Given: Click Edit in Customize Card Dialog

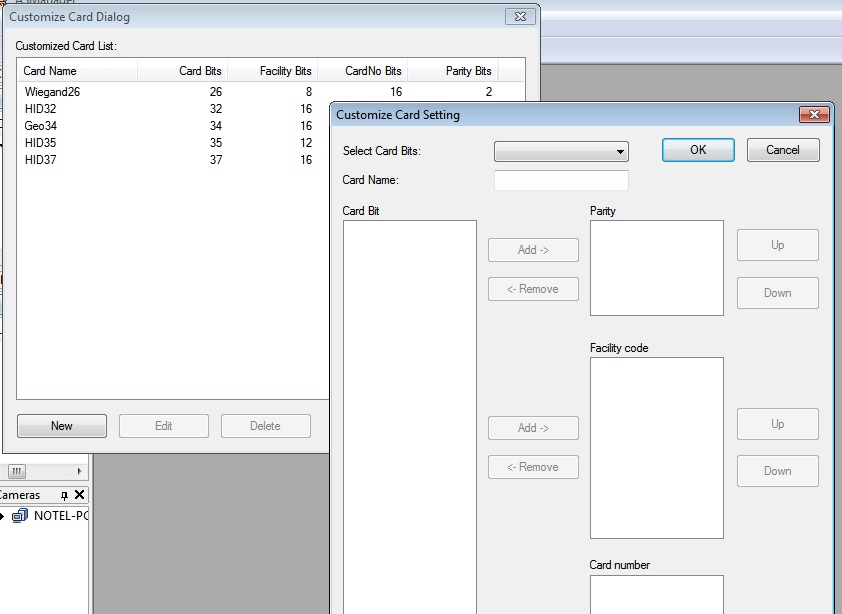Looking at the screenshot, I should click(x=164, y=426).
